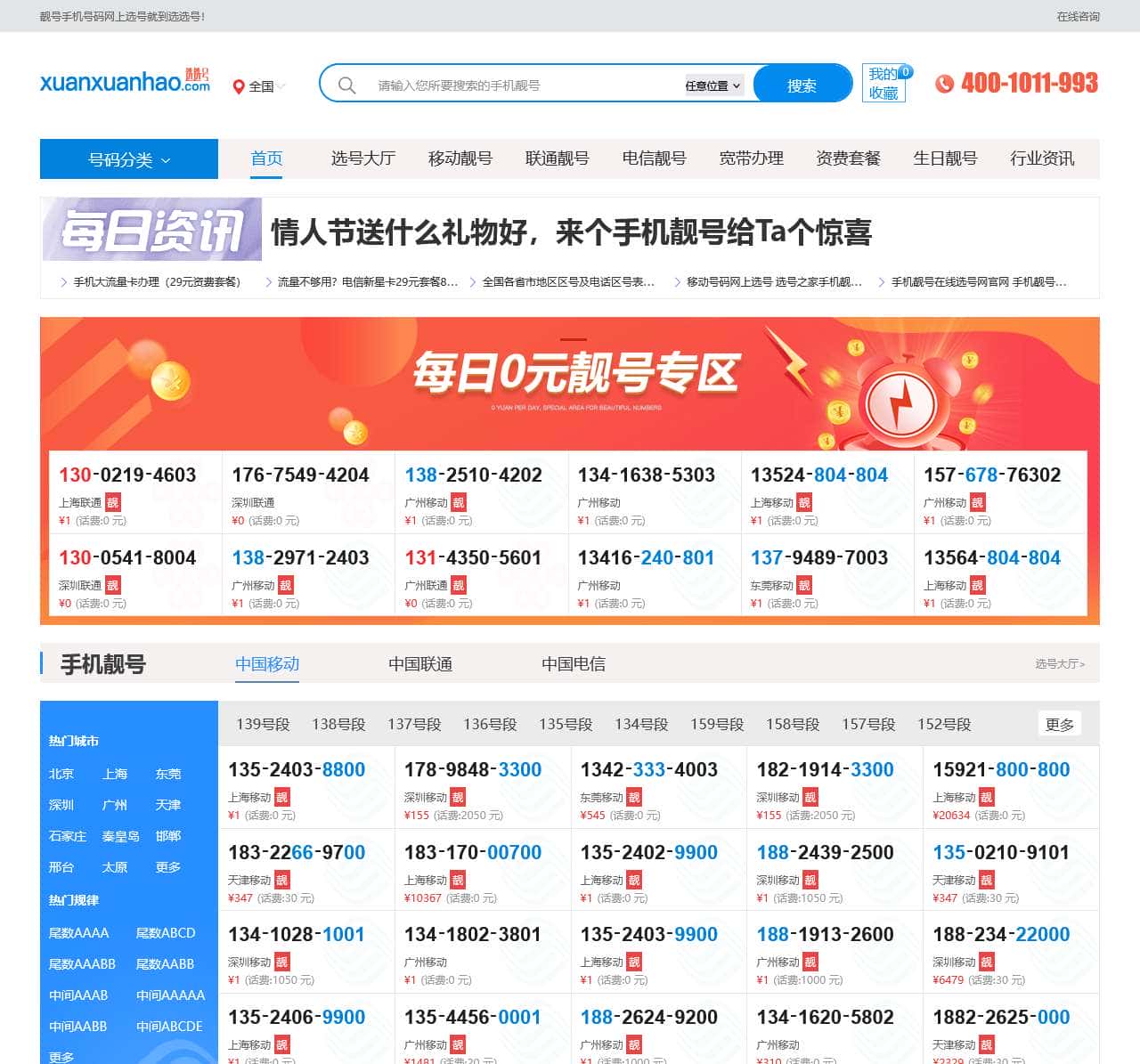Go to 首页 nav tab
This screenshot has width=1140, height=1064.
pyautogui.click(x=266, y=158)
